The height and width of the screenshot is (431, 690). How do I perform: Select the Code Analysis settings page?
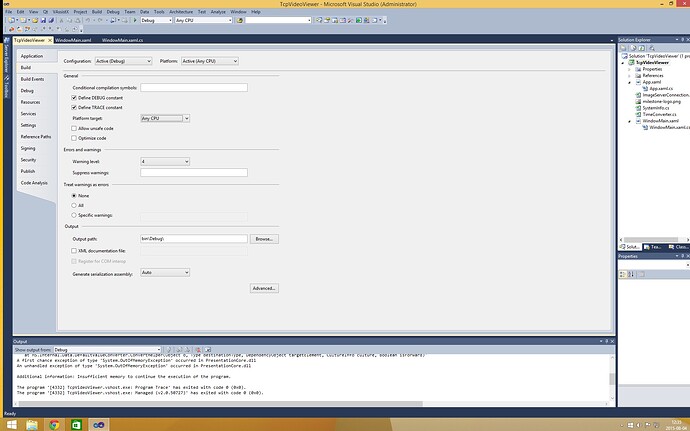pyautogui.click(x=34, y=183)
